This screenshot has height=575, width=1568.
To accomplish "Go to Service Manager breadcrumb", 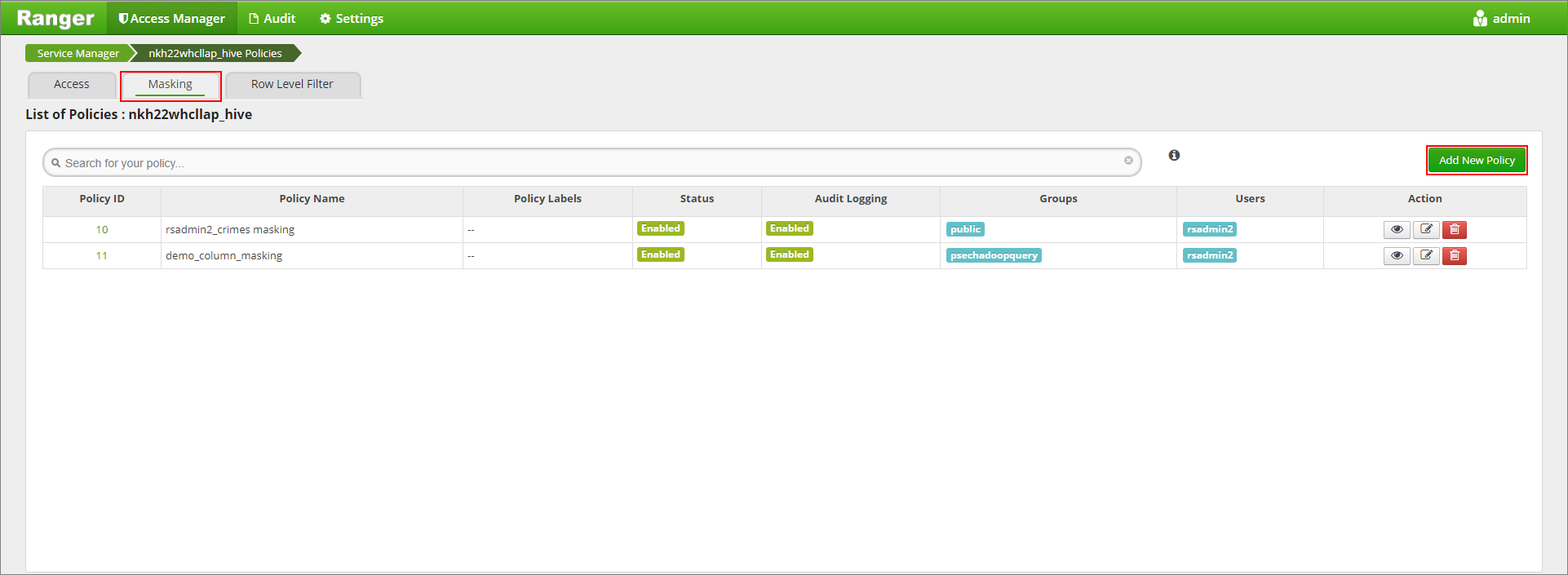I will 78,53.
